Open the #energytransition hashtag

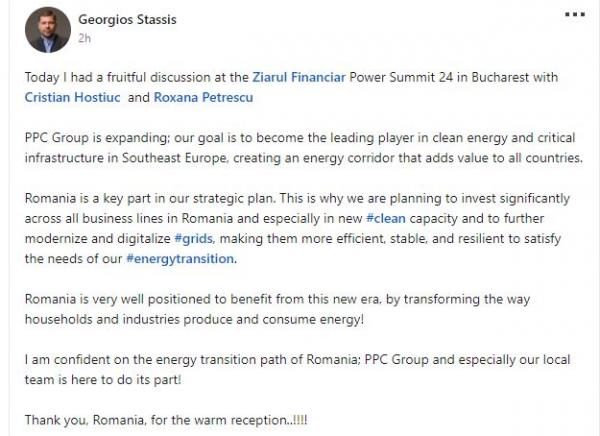tap(181, 259)
